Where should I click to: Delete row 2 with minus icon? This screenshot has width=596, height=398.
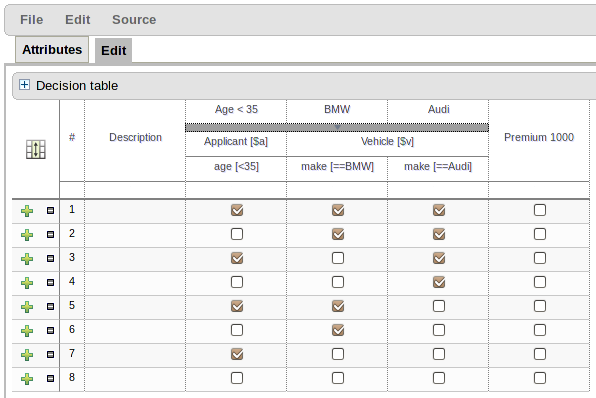(x=50, y=235)
